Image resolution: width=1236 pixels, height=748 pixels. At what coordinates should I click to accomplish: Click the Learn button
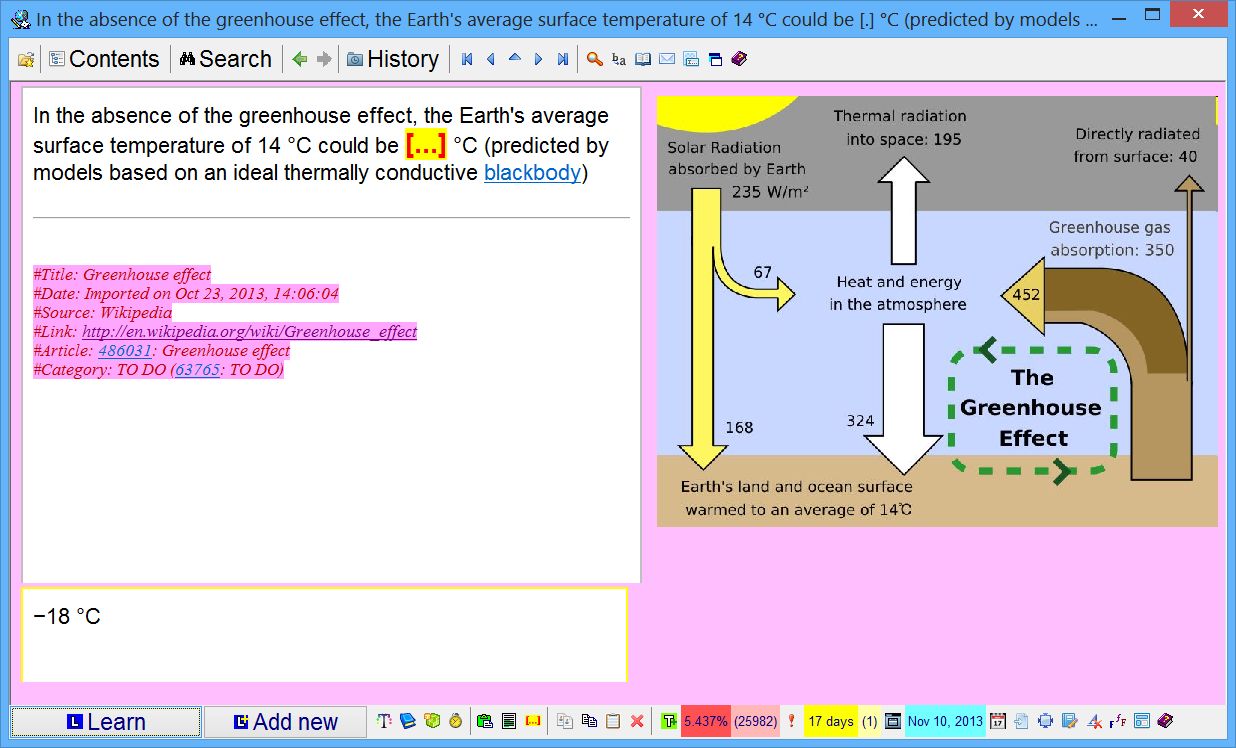[x=105, y=721]
